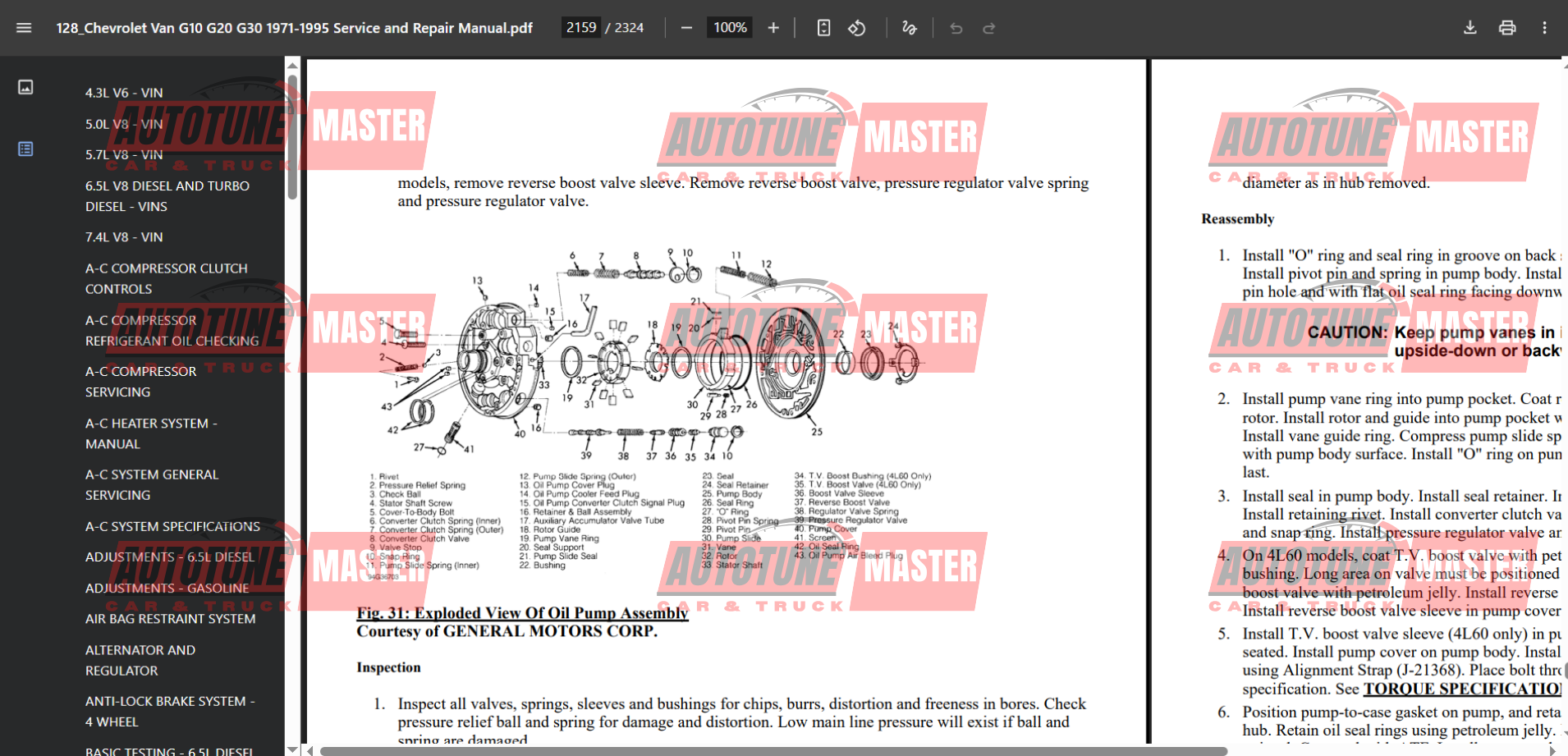Click the horizontal scrollbar at the bottom
The image size is (1568, 756).
click(x=772, y=750)
